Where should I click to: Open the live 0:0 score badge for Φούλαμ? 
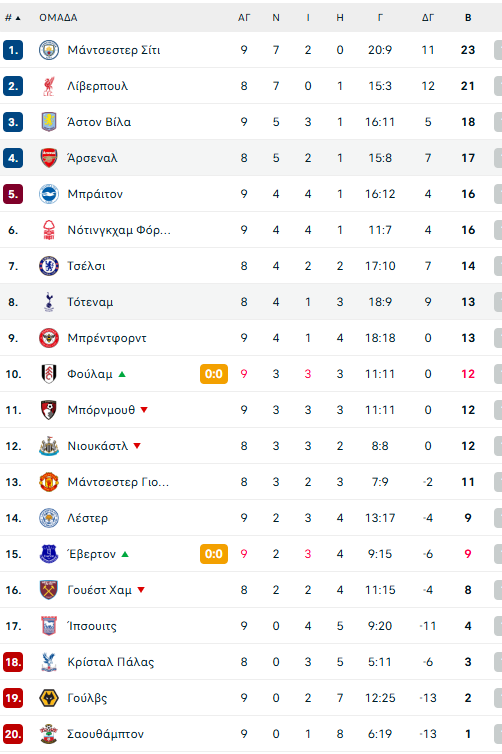click(214, 374)
